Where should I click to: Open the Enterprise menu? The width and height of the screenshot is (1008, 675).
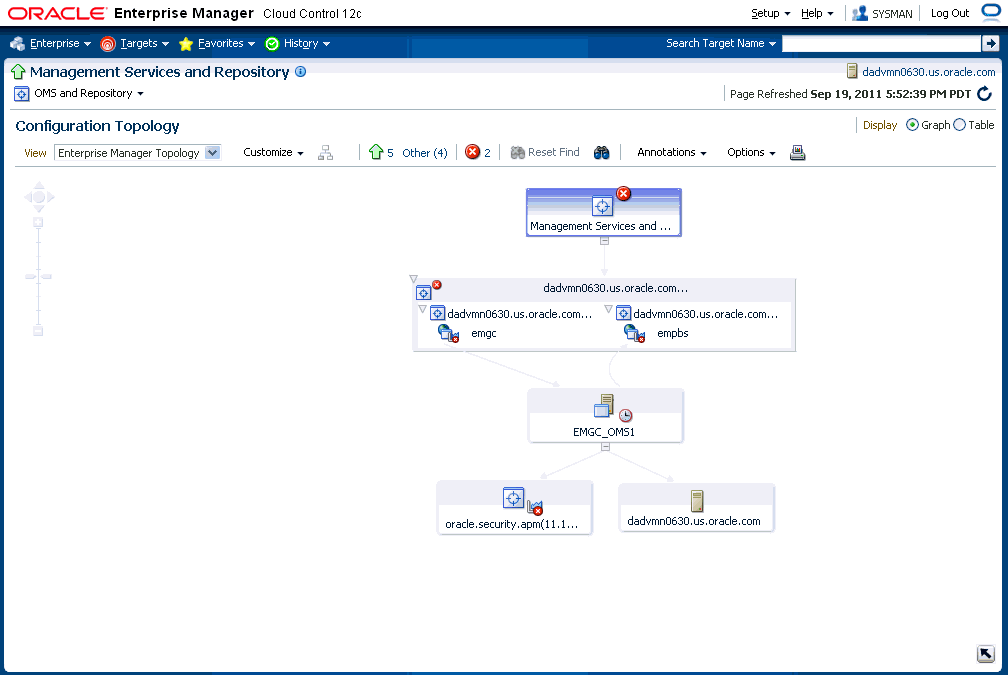(60, 43)
